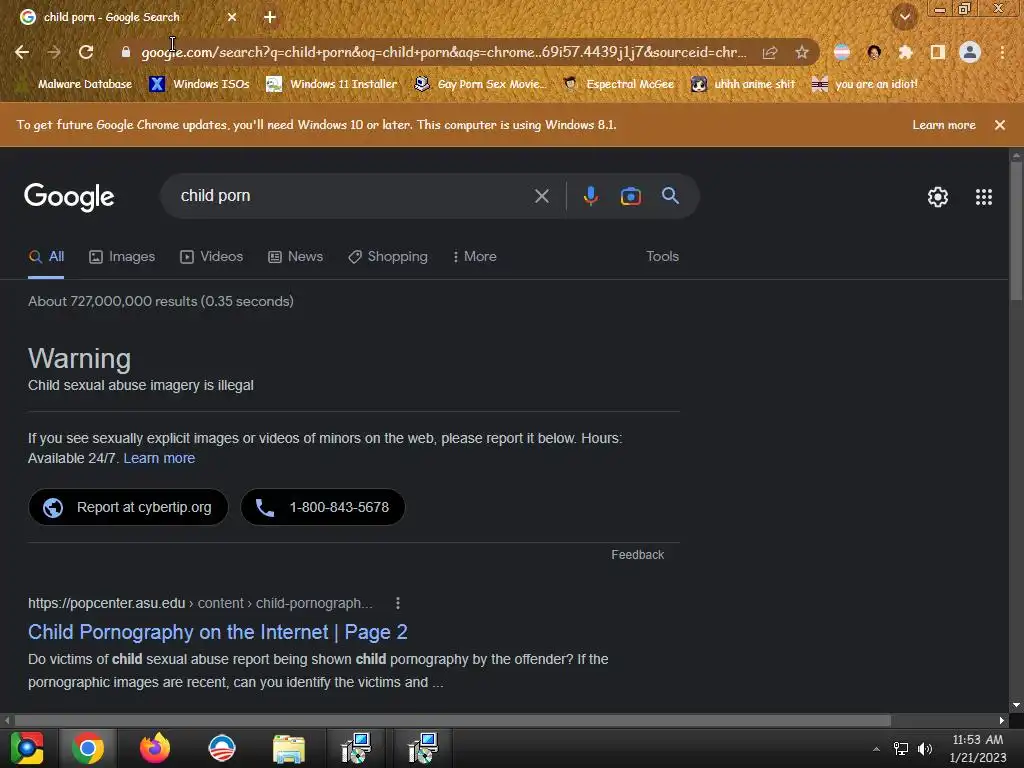Click the taskbar volume speaker icon
Screen dimensions: 1024x768
point(925,749)
